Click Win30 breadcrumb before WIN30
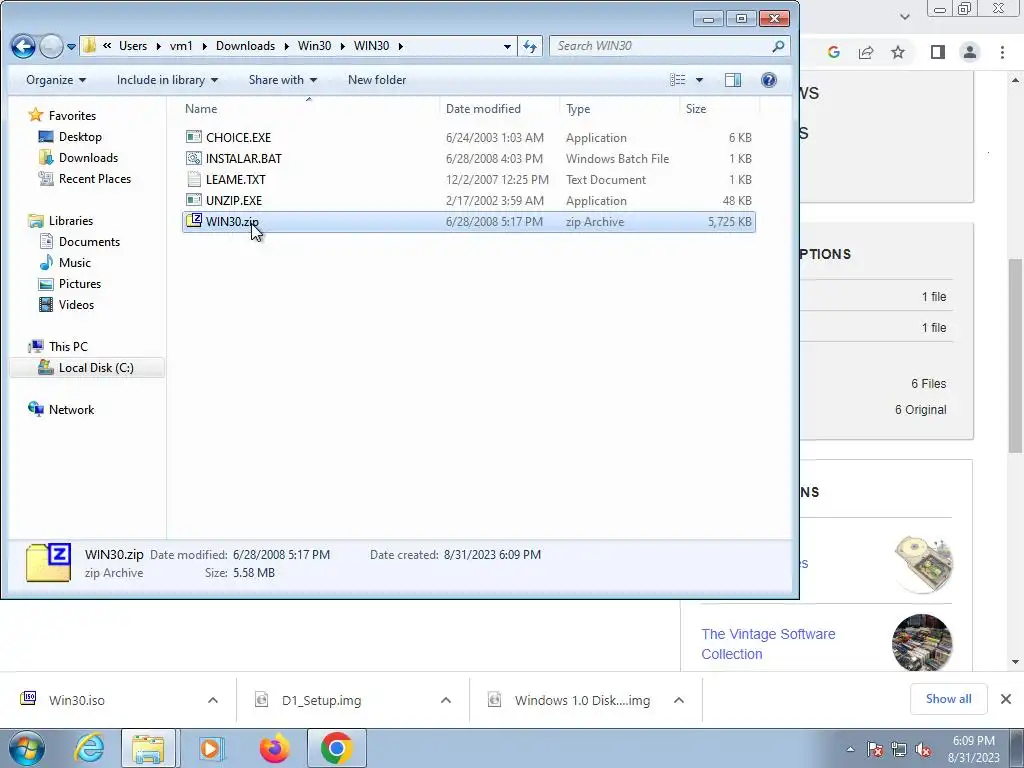1024x768 pixels. (314, 46)
